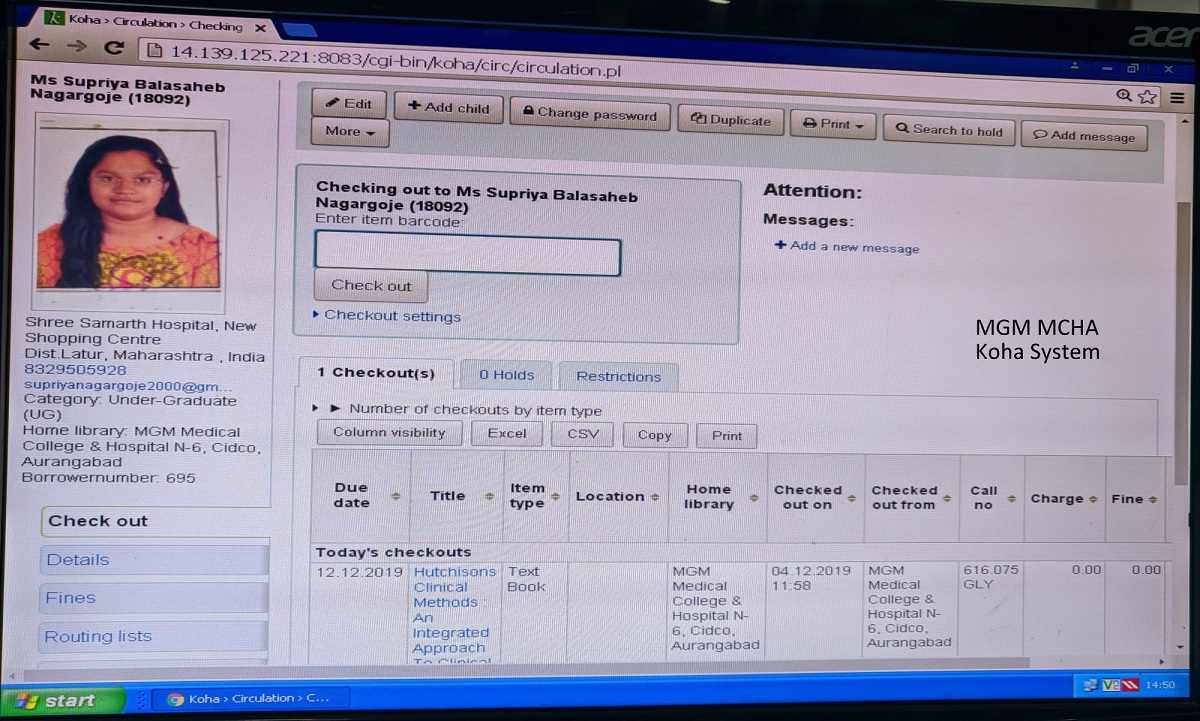Screen dimensions: 1200x721
Task: Export checkouts with the CSV button
Action: [x=583, y=435]
